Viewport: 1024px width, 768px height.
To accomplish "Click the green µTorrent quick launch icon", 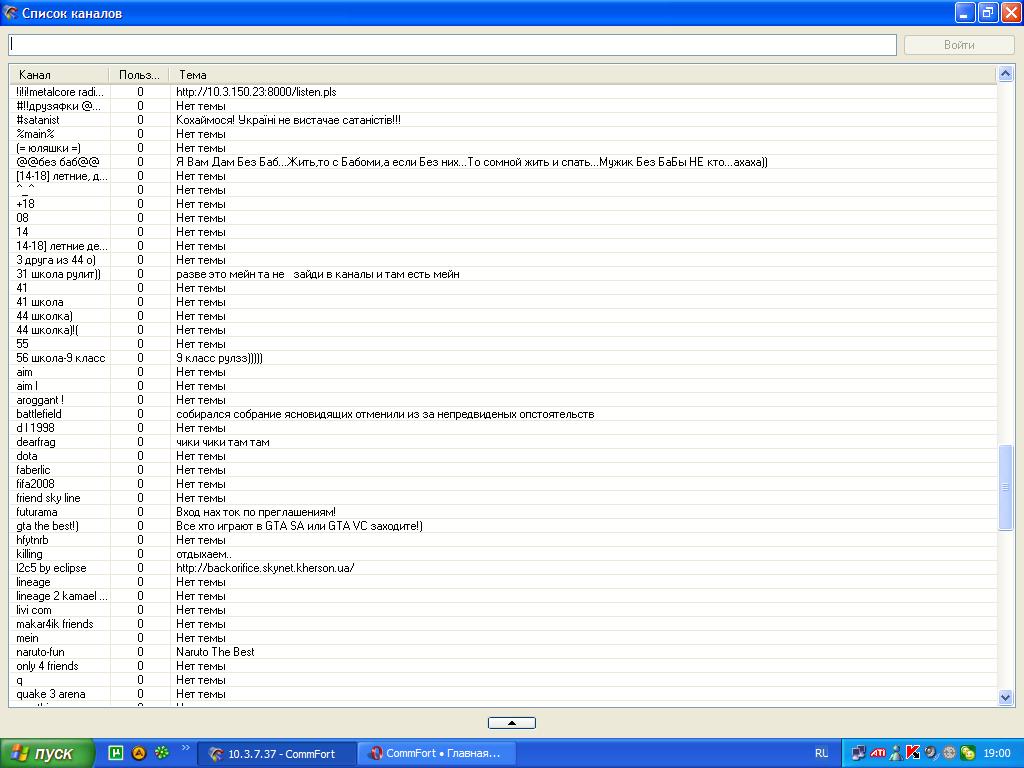I will [116, 753].
